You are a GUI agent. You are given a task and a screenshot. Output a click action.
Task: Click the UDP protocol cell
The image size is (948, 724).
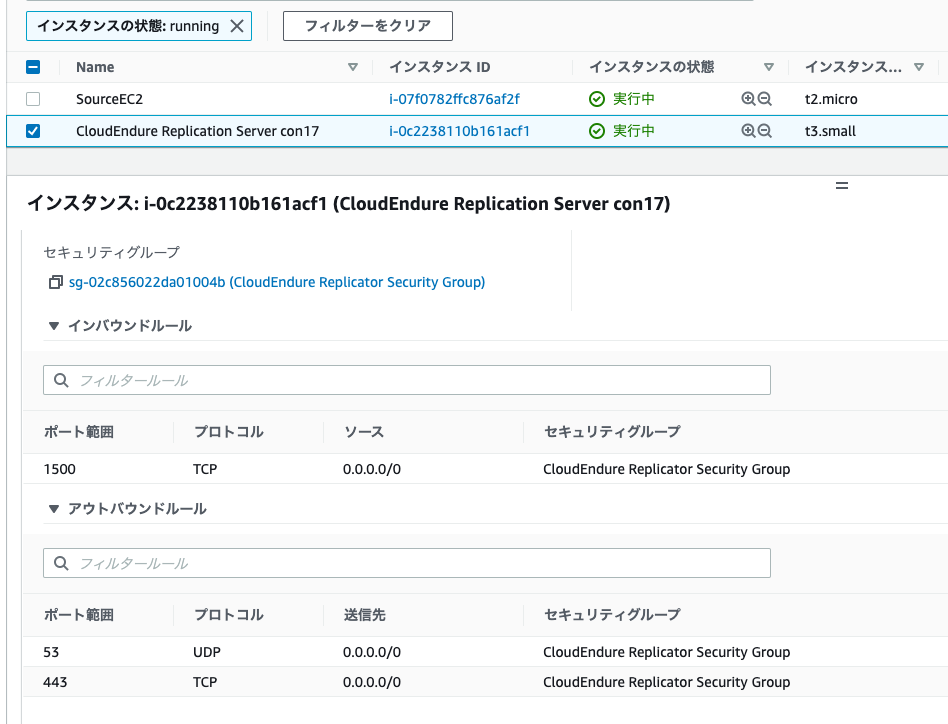[207, 652]
